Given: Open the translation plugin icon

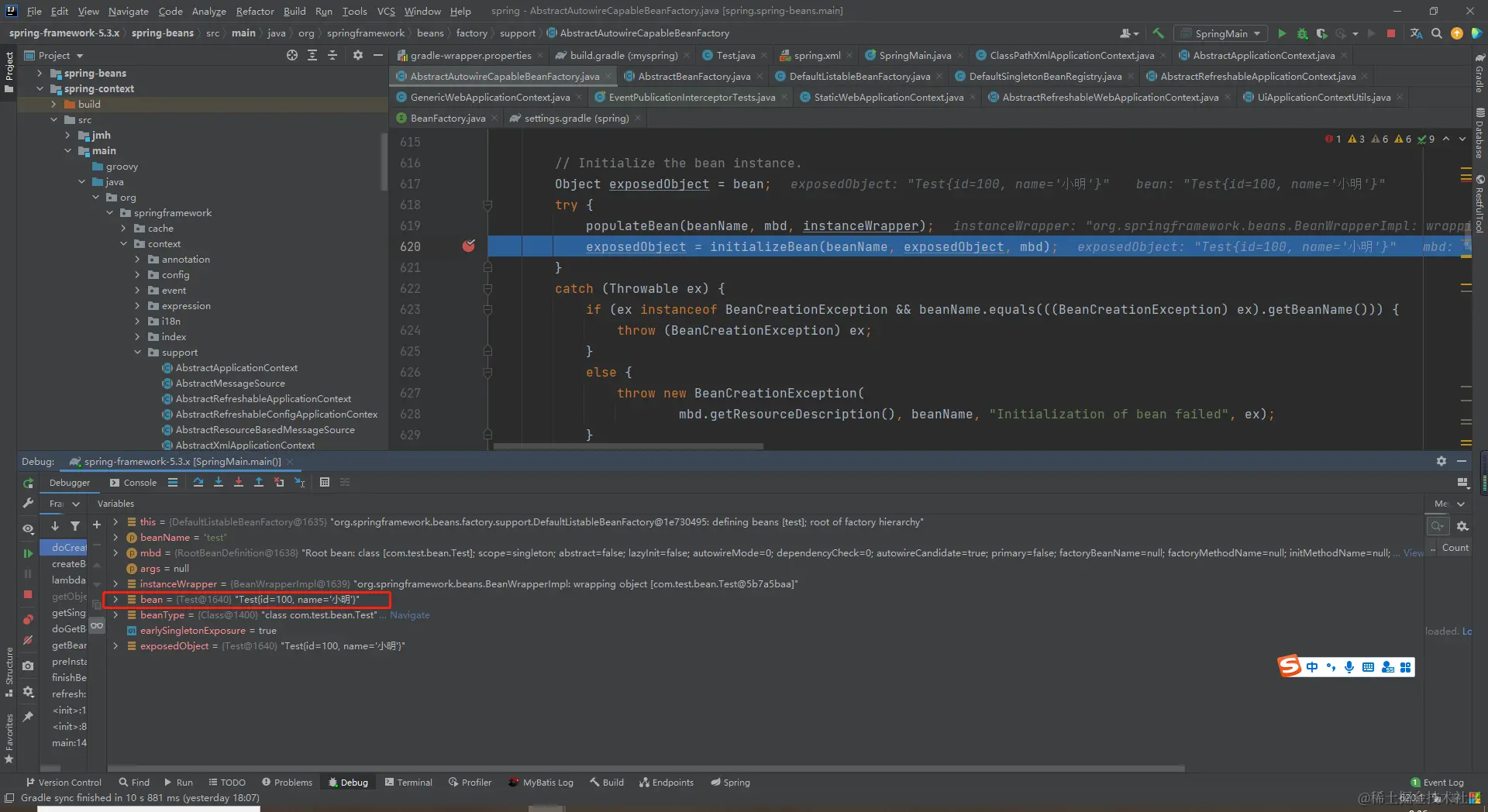Looking at the screenshot, I should point(1416,33).
